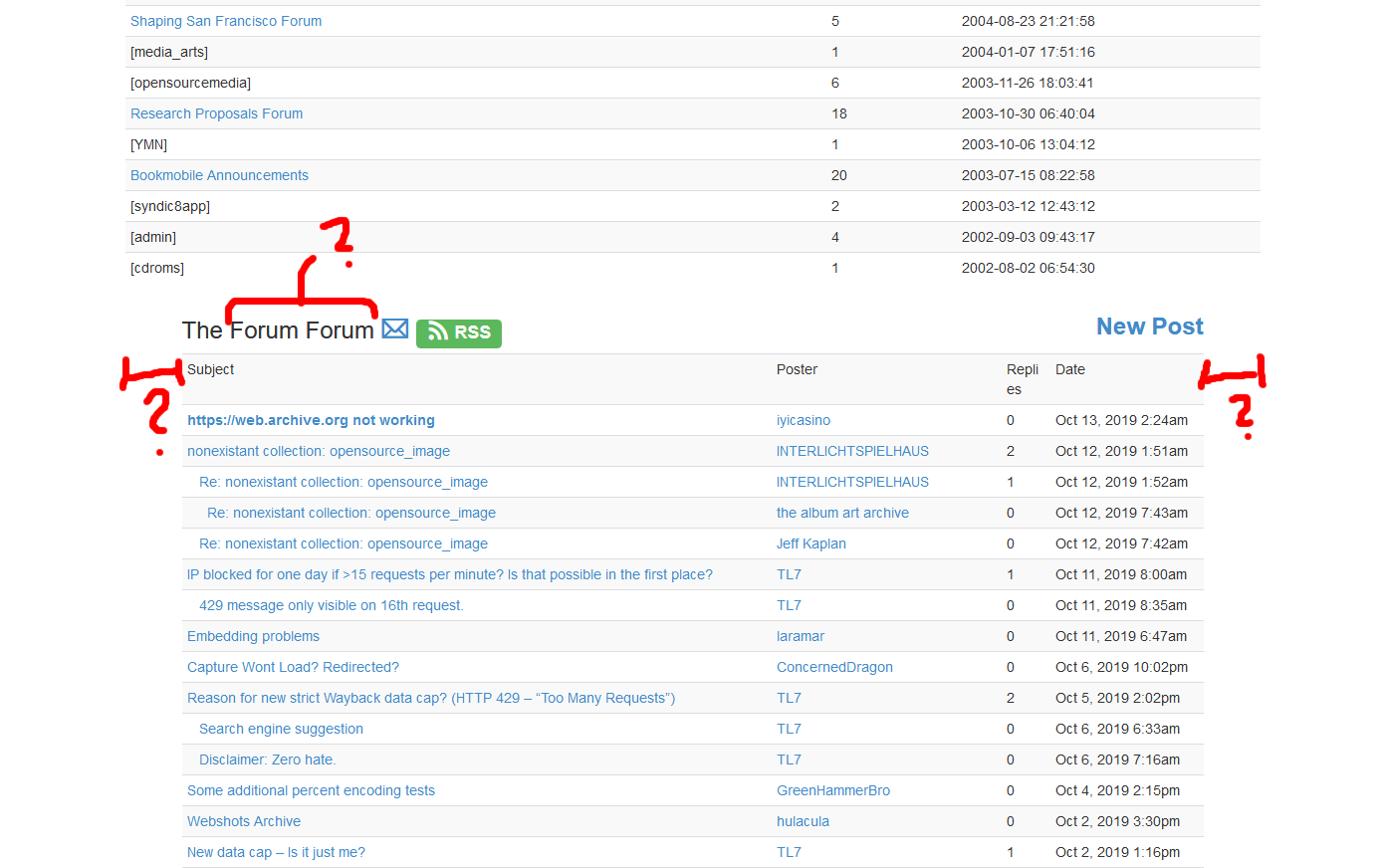The height and width of the screenshot is (868, 1385).
Task: Open 'https://web.archive.org not working' thread
Action: 311,420
